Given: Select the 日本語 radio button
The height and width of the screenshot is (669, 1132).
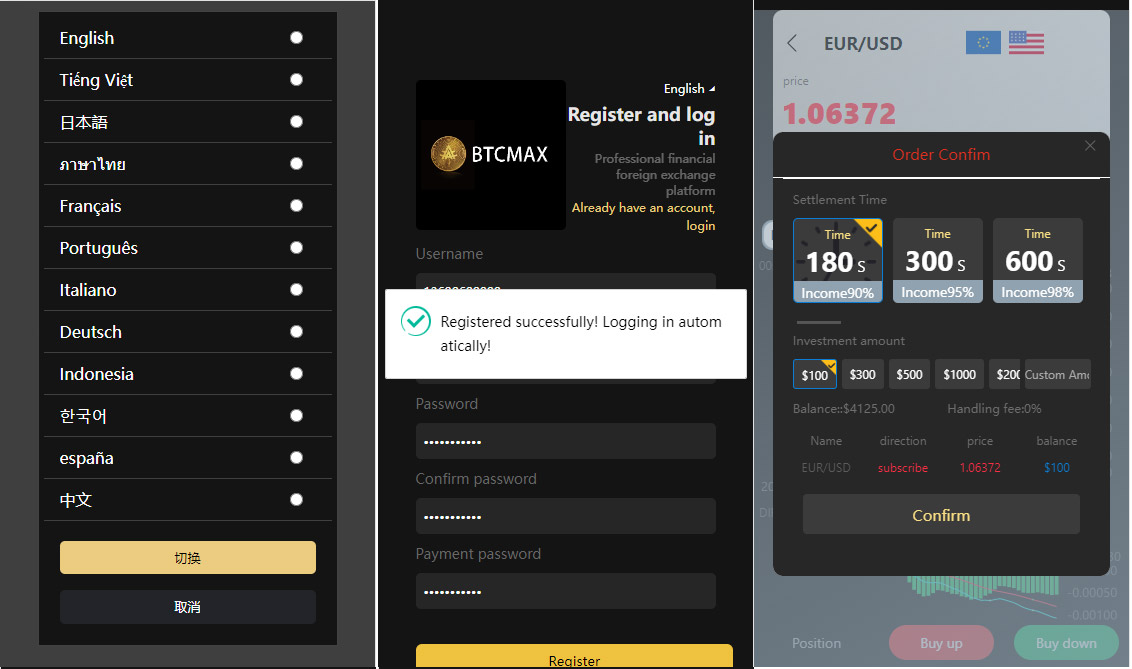Looking at the screenshot, I should (296, 121).
